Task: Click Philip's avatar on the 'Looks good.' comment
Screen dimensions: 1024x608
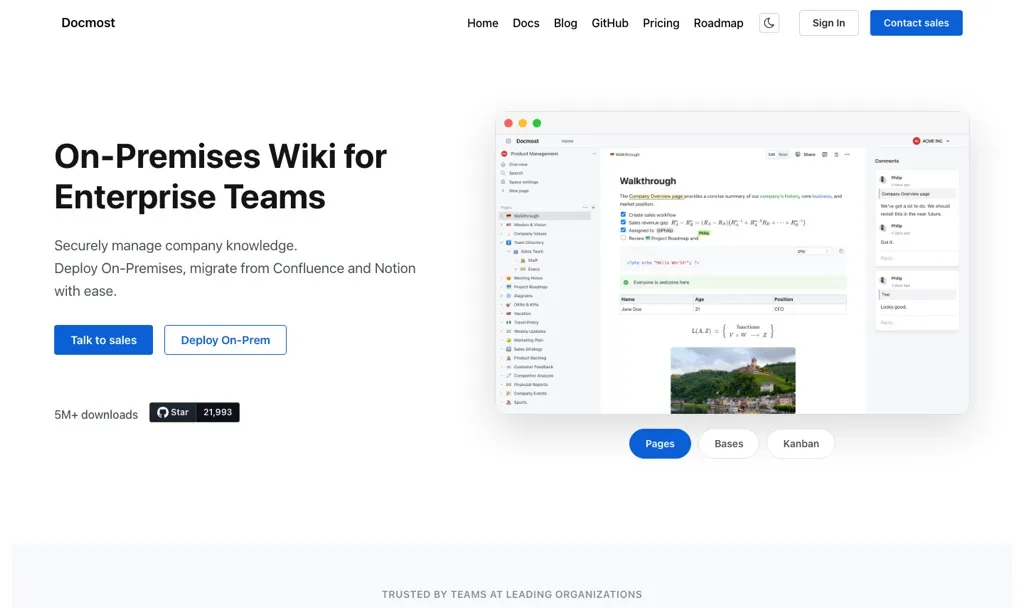Action: pos(883,280)
